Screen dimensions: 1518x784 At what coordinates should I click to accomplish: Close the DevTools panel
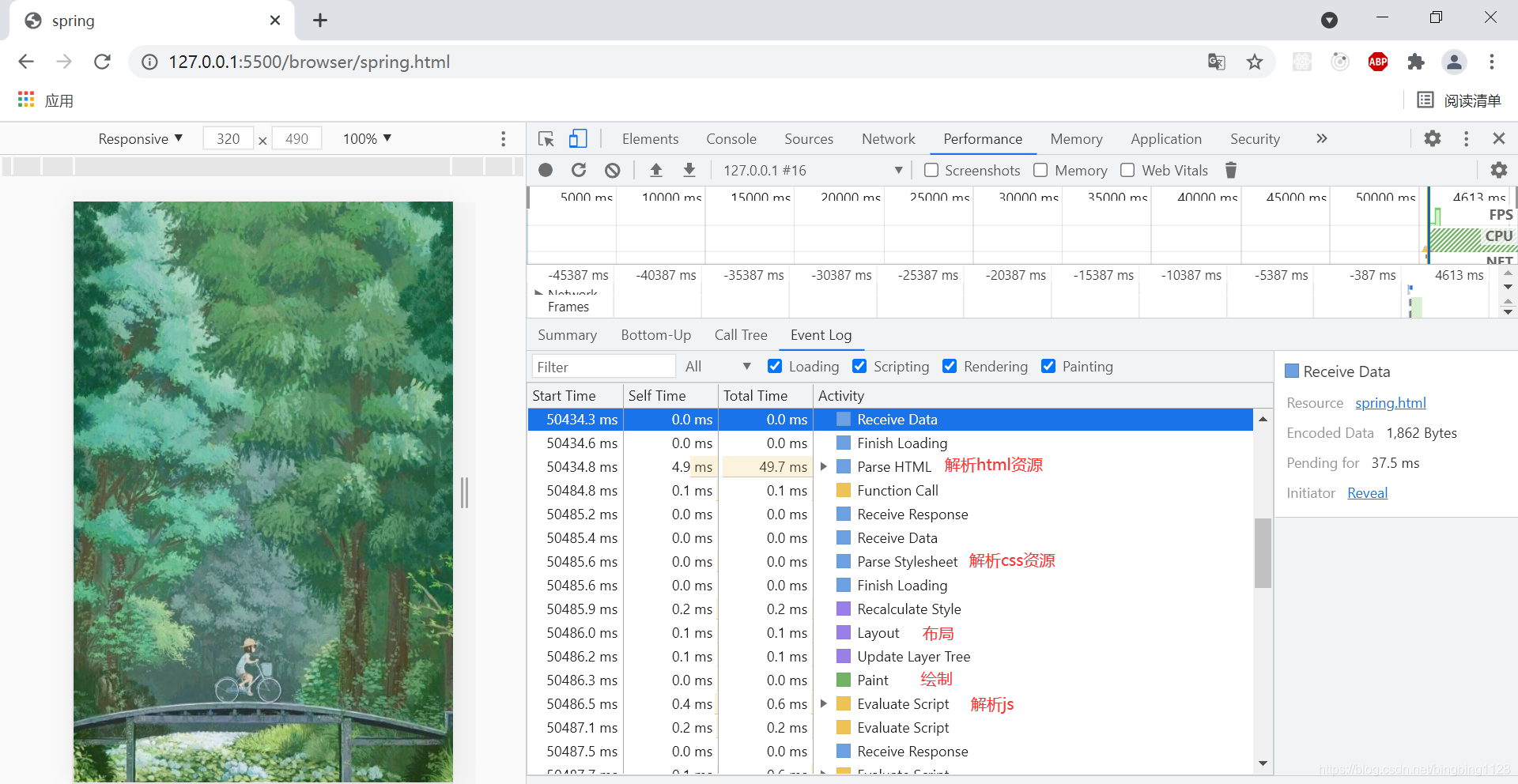tap(1499, 139)
